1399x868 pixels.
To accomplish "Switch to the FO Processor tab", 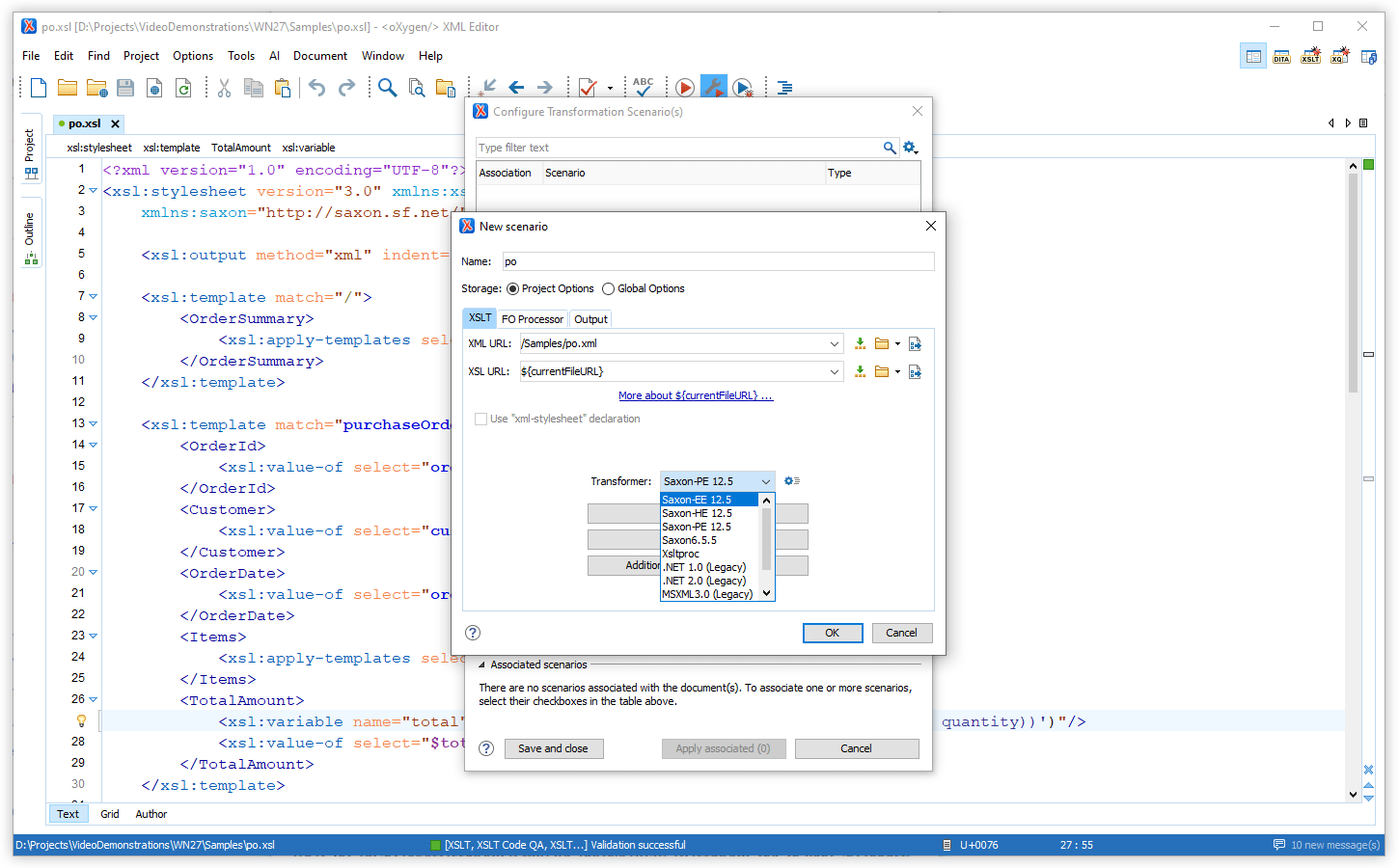I will pos(533,319).
